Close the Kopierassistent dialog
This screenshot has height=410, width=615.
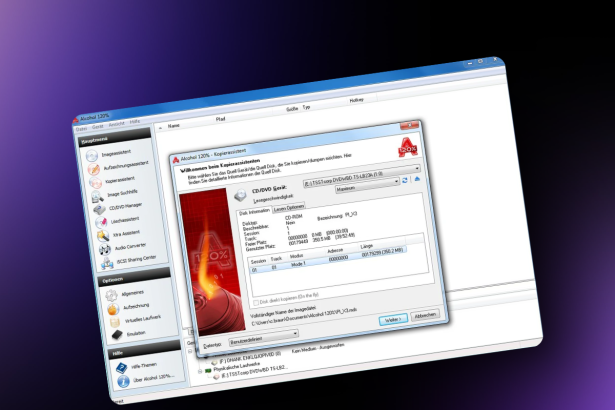409,125
